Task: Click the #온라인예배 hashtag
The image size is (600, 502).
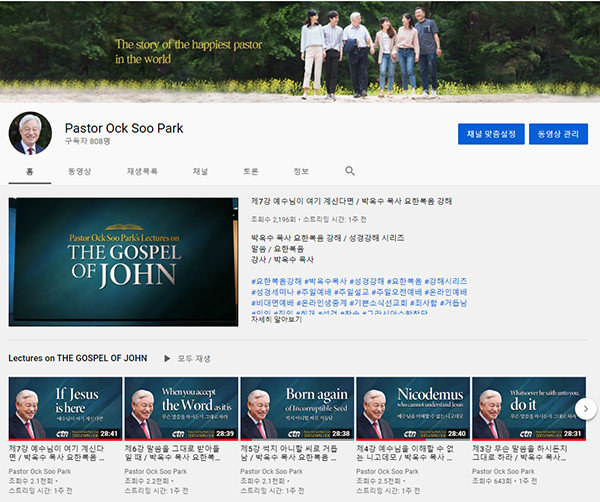Action: 445,292
